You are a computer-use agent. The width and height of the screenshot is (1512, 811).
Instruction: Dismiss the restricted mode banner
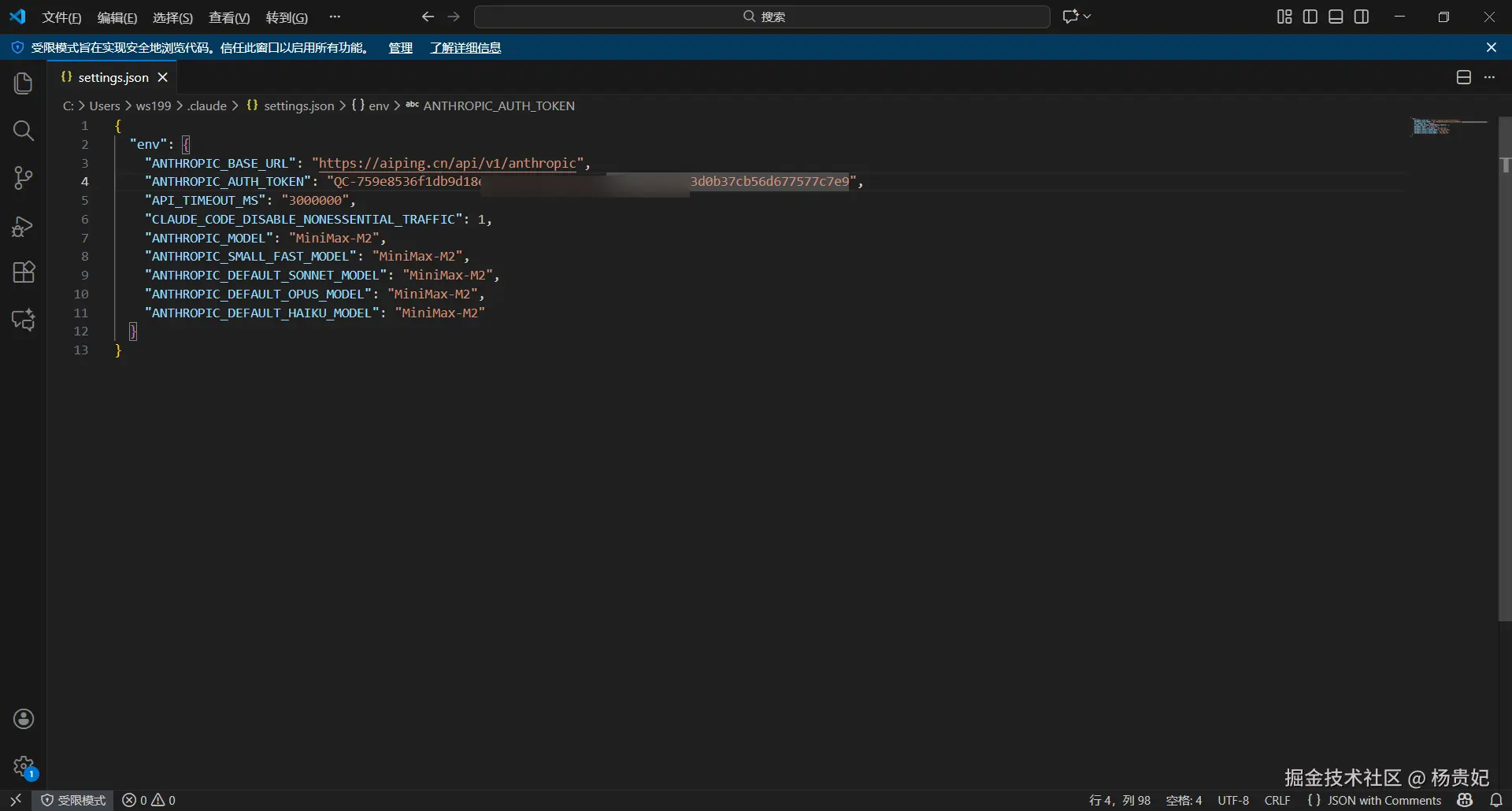click(x=1491, y=47)
